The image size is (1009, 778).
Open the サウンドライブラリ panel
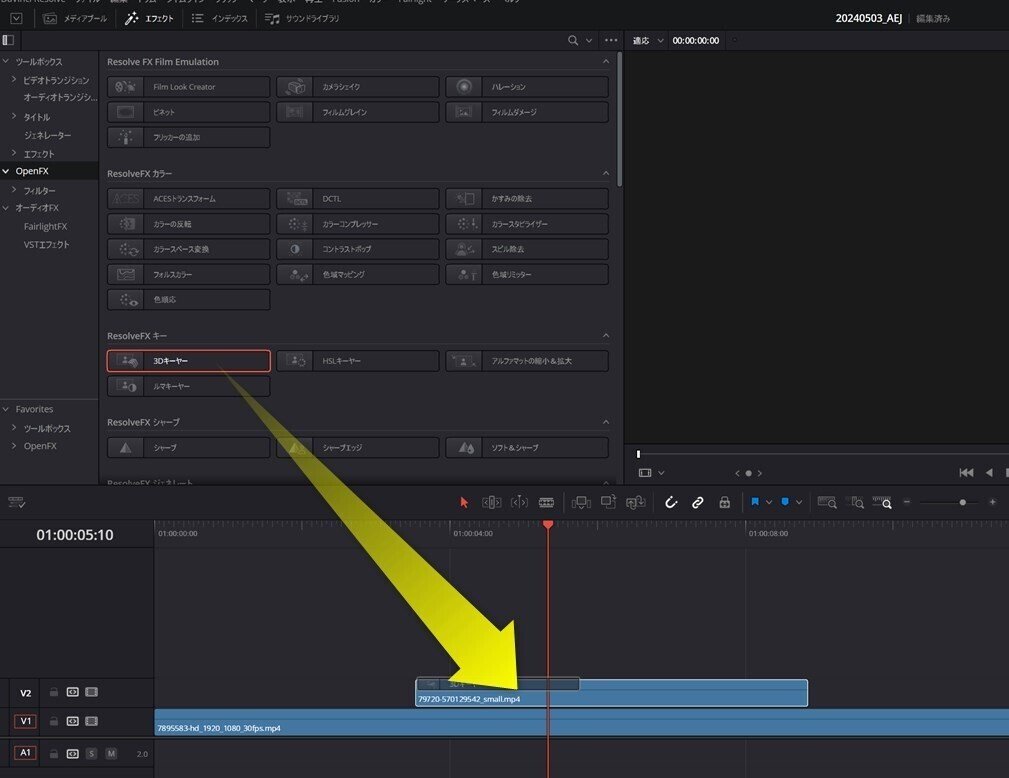pyautogui.click(x=302, y=19)
